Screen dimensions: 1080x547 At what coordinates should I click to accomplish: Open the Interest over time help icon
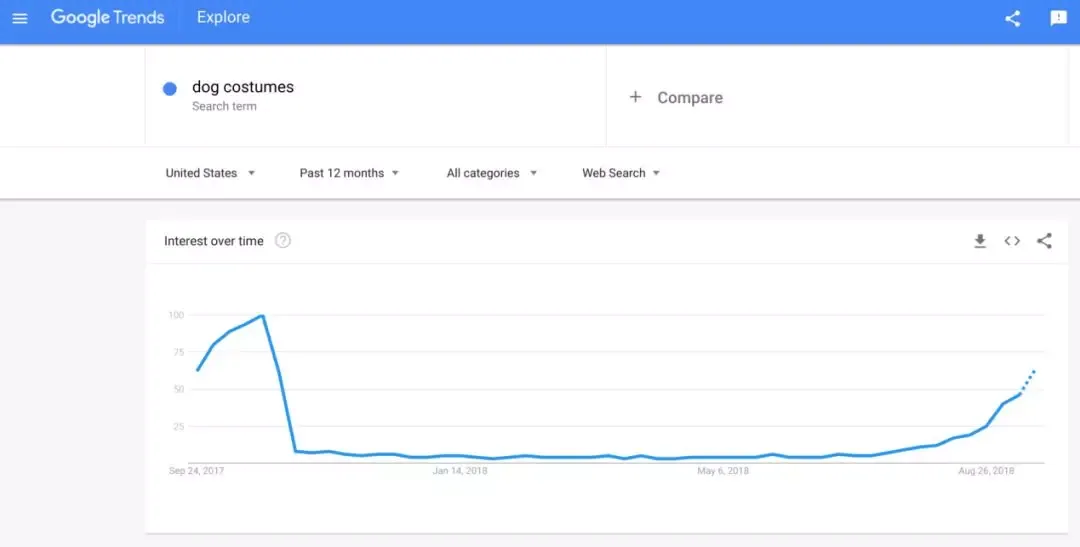click(282, 240)
